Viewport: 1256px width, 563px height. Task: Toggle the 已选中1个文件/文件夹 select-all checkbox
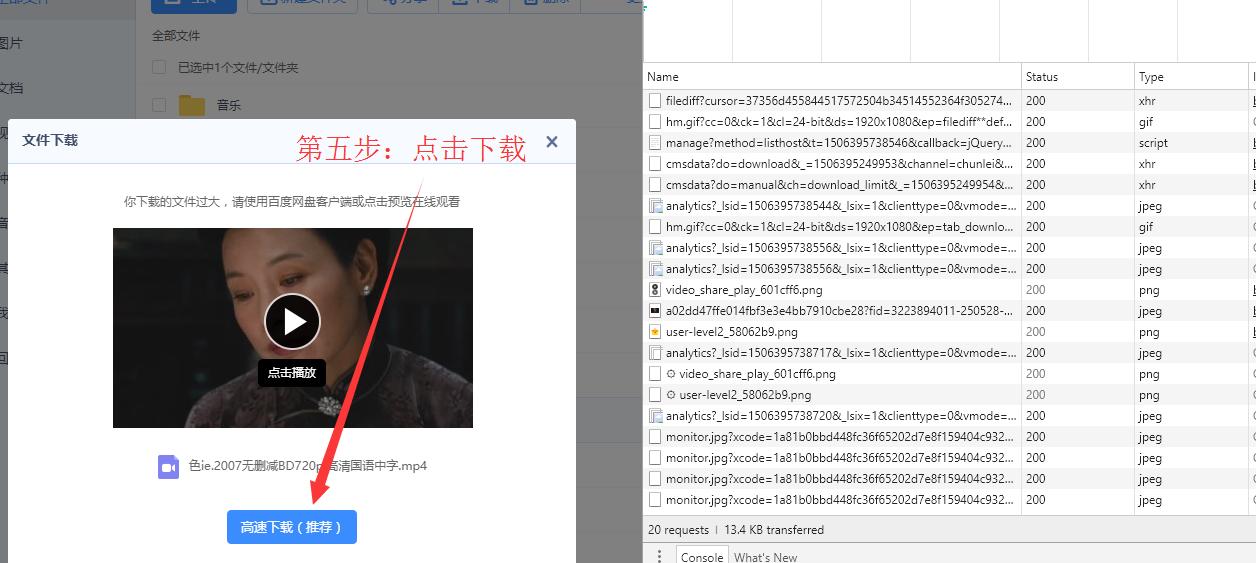tap(159, 67)
